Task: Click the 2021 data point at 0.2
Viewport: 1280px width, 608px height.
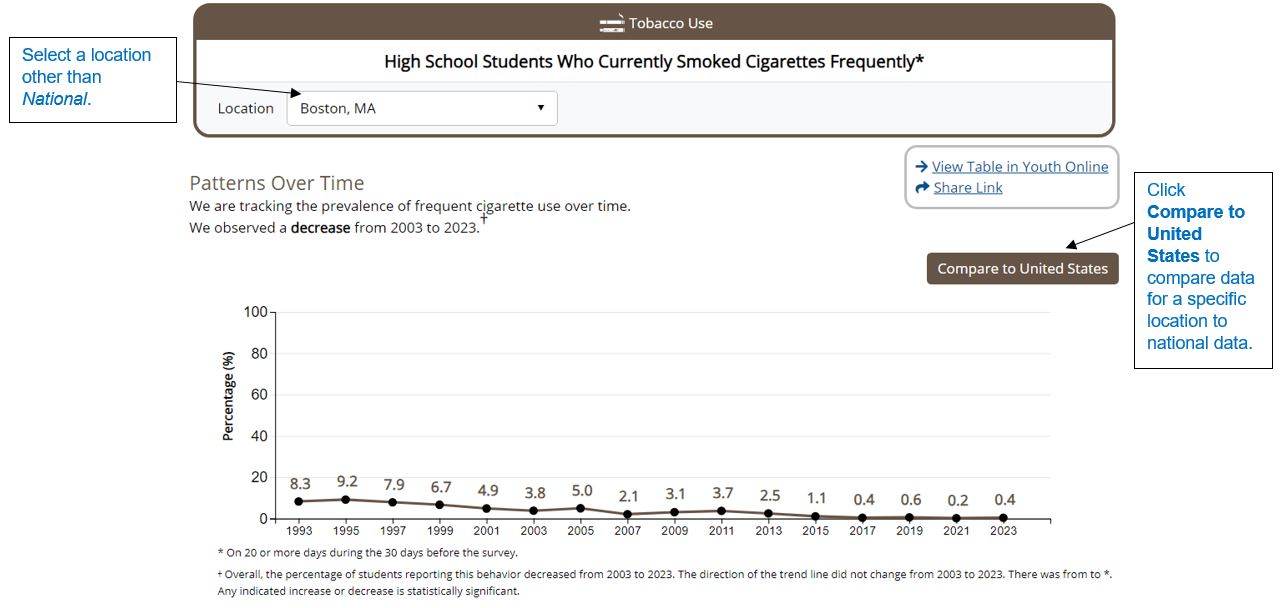Action: click(957, 518)
